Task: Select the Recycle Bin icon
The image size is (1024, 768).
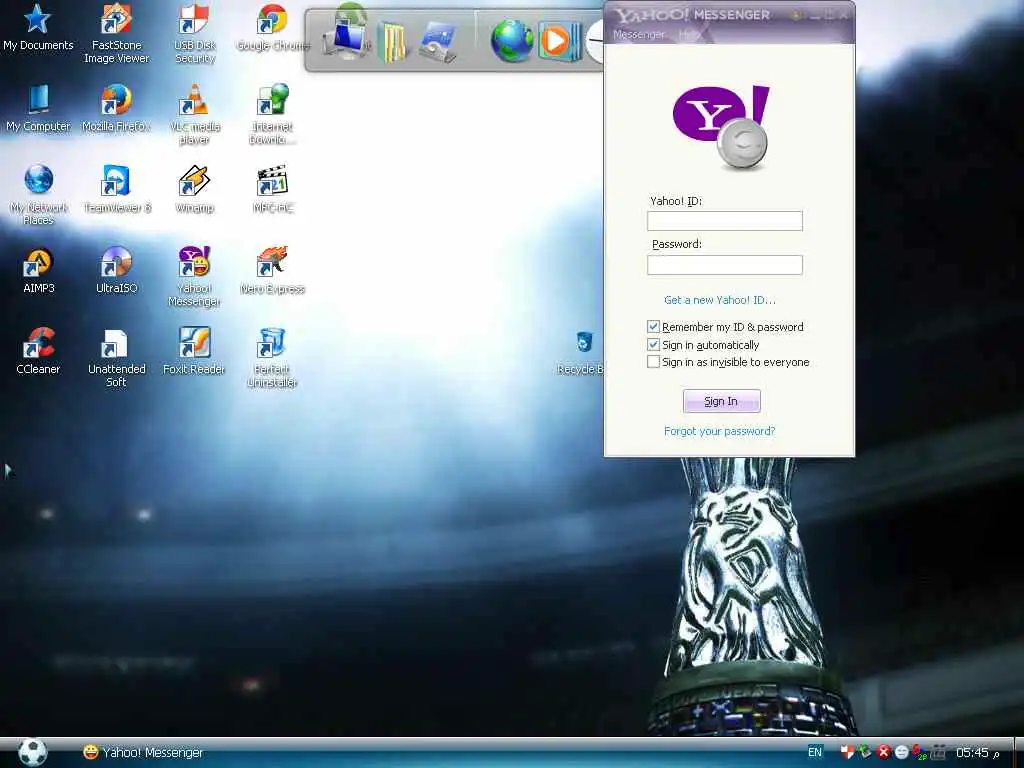Action: [581, 353]
